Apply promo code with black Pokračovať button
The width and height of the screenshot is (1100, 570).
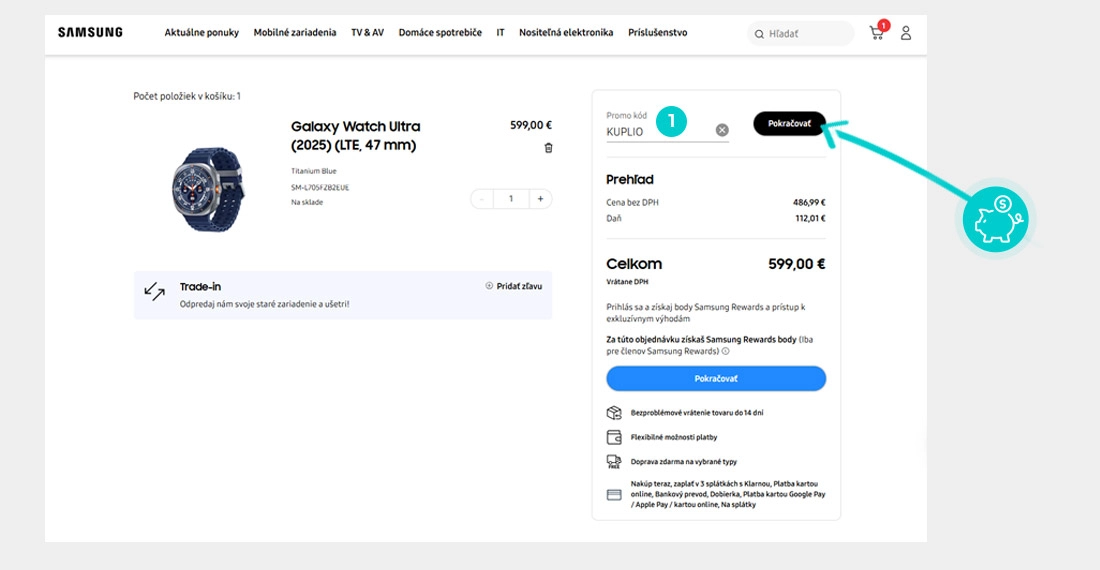coord(789,123)
